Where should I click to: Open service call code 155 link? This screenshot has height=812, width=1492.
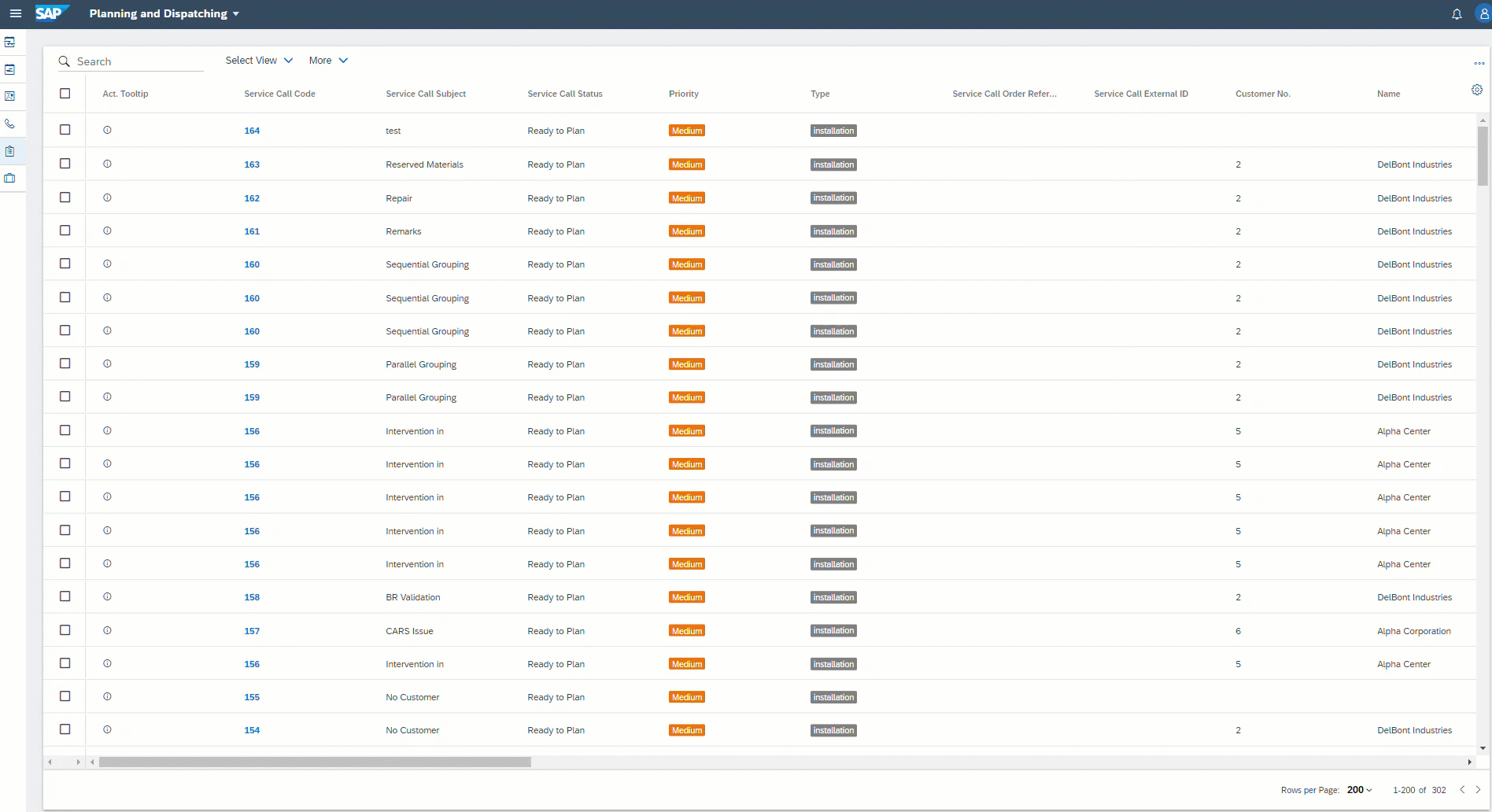click(x=252, y=697)
